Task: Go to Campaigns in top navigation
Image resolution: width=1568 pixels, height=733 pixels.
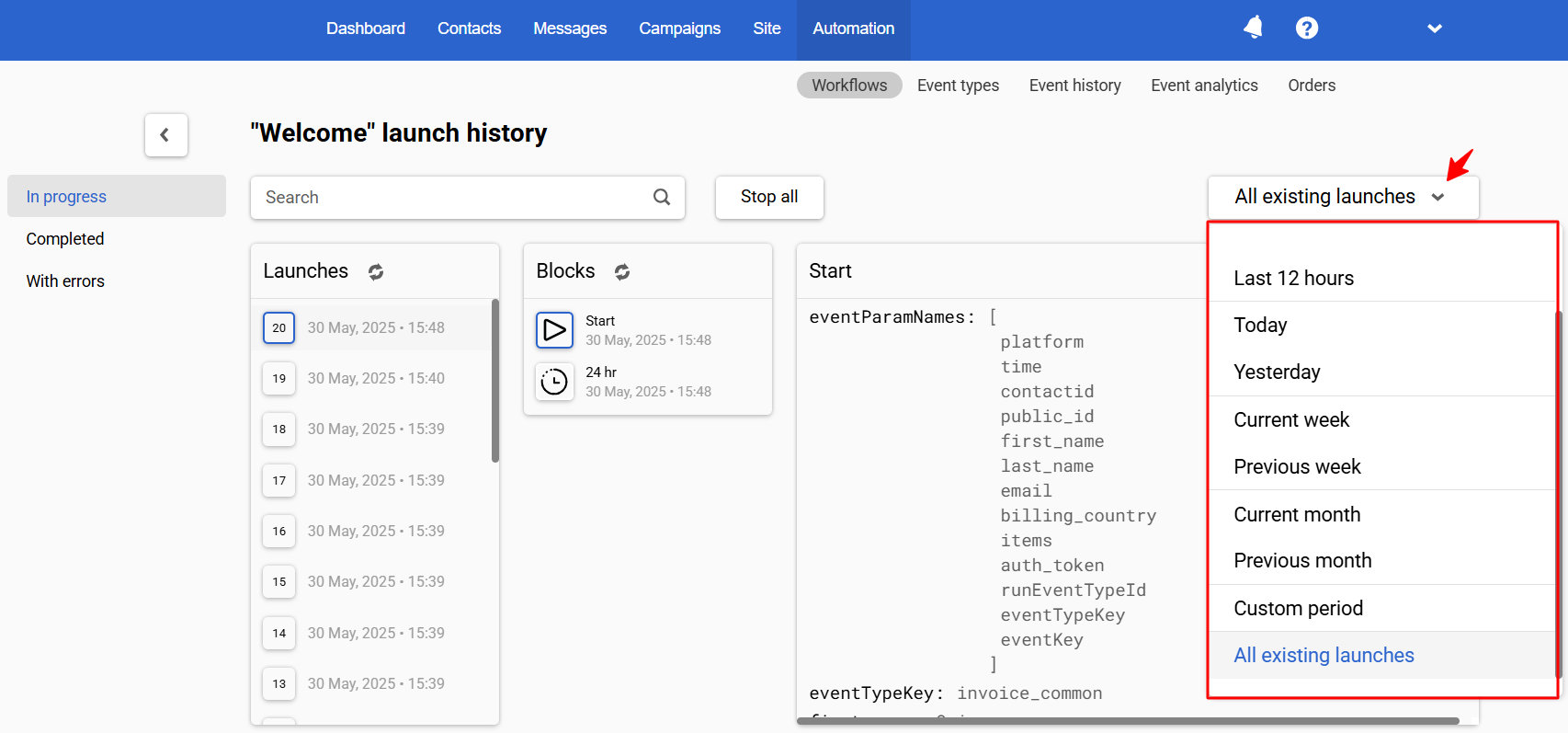Action: click(679, 29)
